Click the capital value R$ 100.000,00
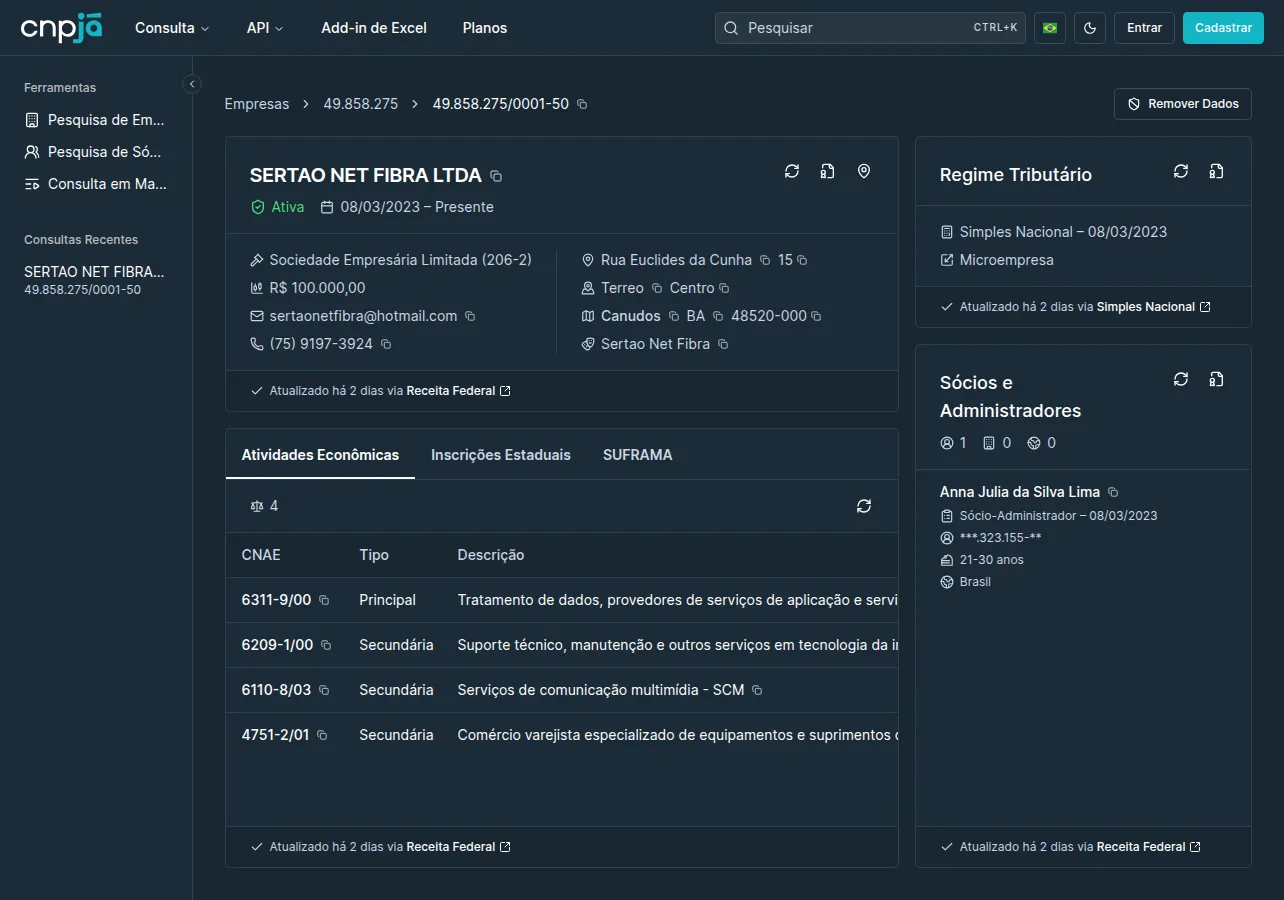 pos(317,288)
